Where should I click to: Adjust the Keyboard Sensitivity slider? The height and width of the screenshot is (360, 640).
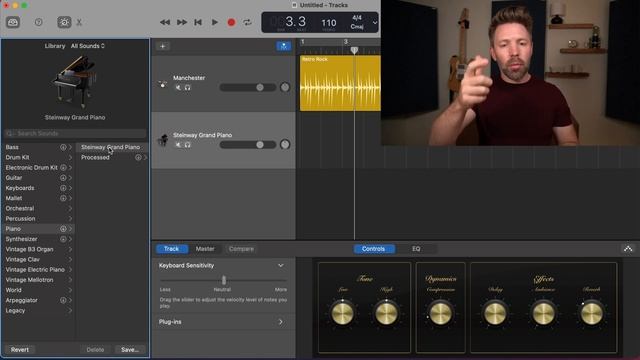tap(224, 280)
